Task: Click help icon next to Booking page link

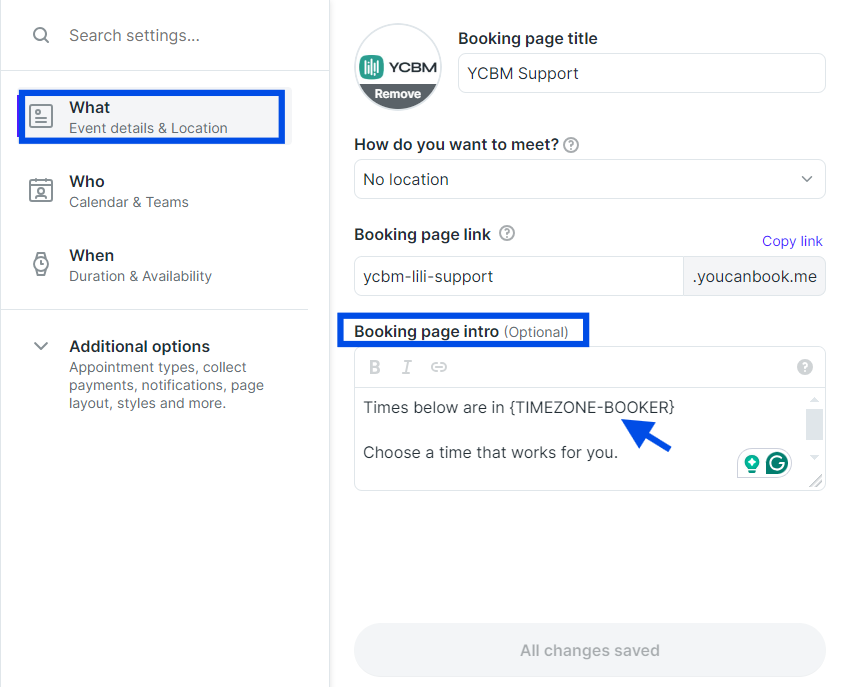Action: pyautogui.click(x=507, y=234)
